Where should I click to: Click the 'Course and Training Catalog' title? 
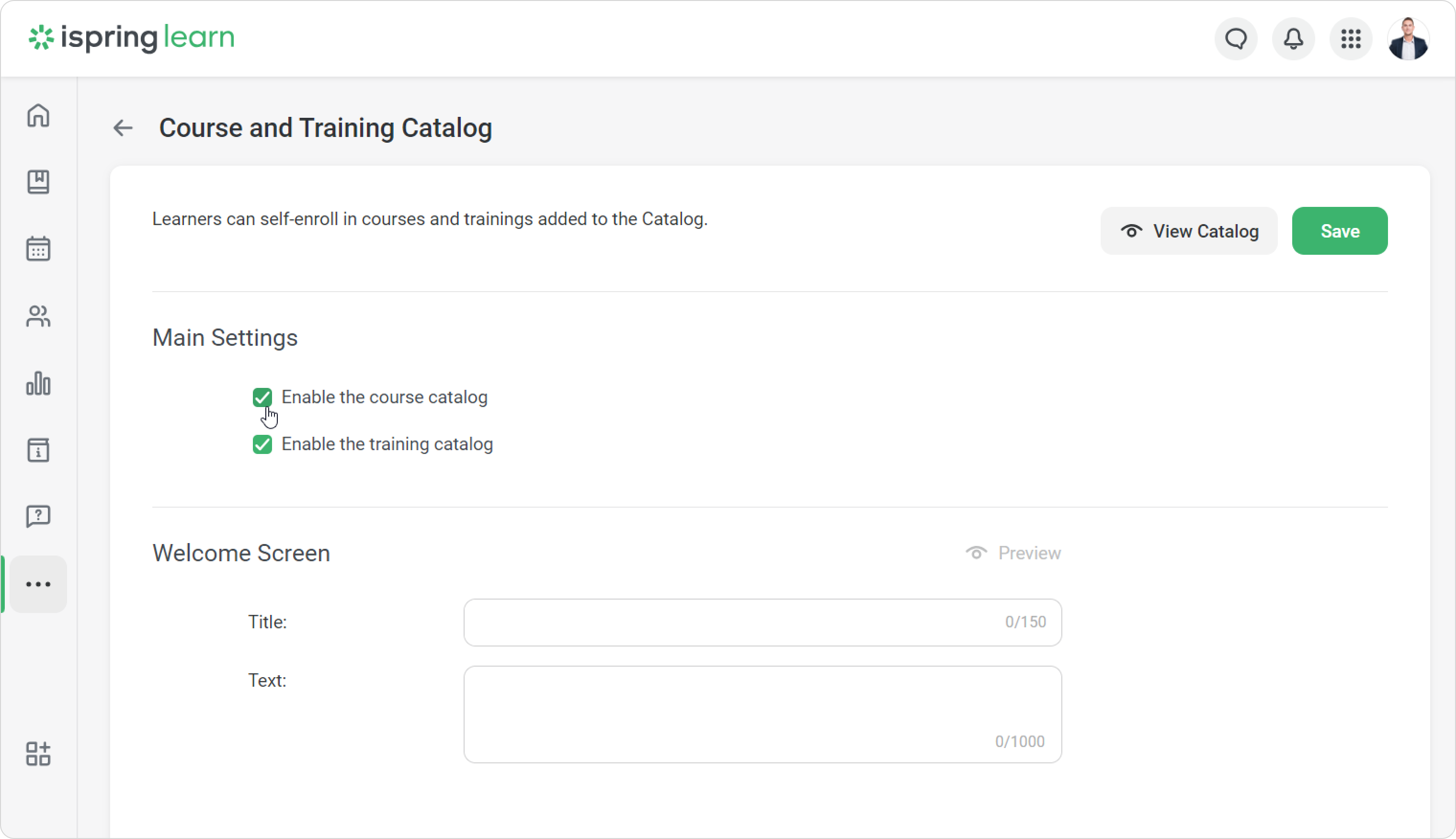pyautogui.click(x=326, y=128)
